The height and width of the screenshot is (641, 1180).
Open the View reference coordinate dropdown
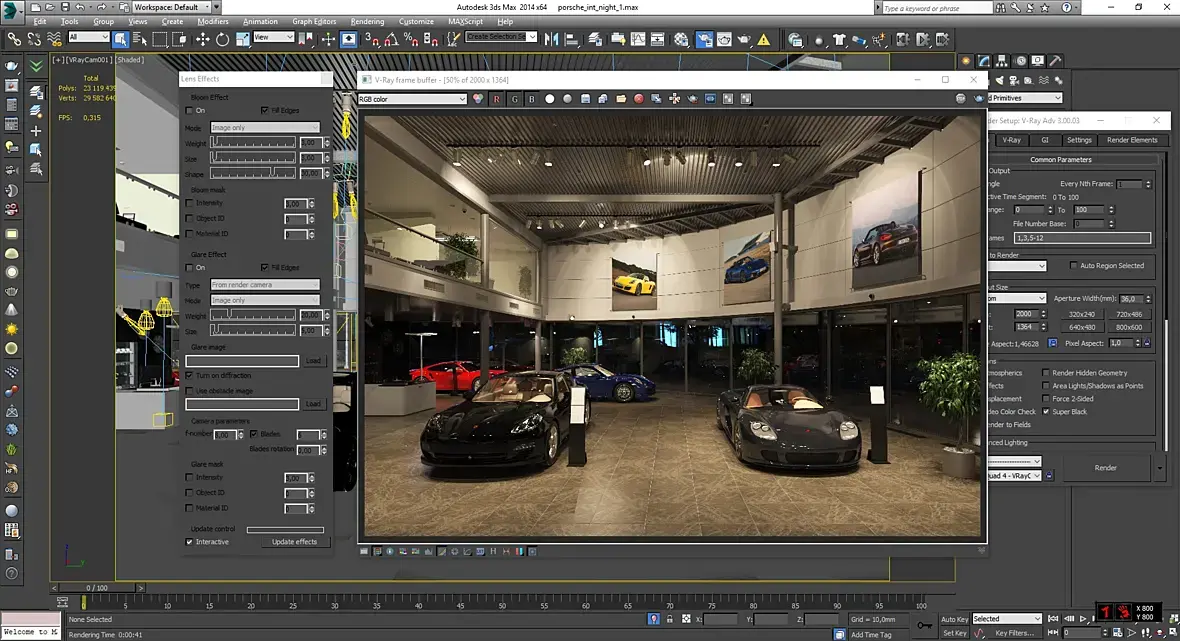(x=273, y=38)
